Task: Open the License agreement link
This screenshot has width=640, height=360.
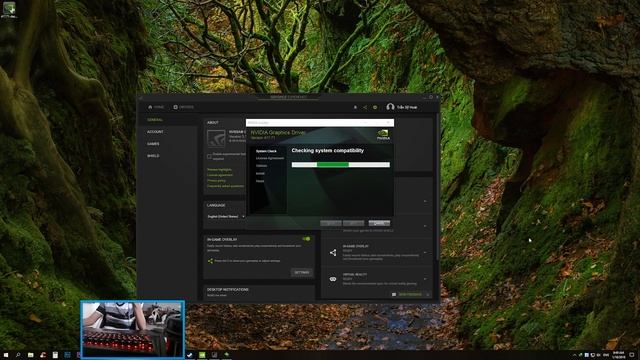Action: tap(220, 175)
